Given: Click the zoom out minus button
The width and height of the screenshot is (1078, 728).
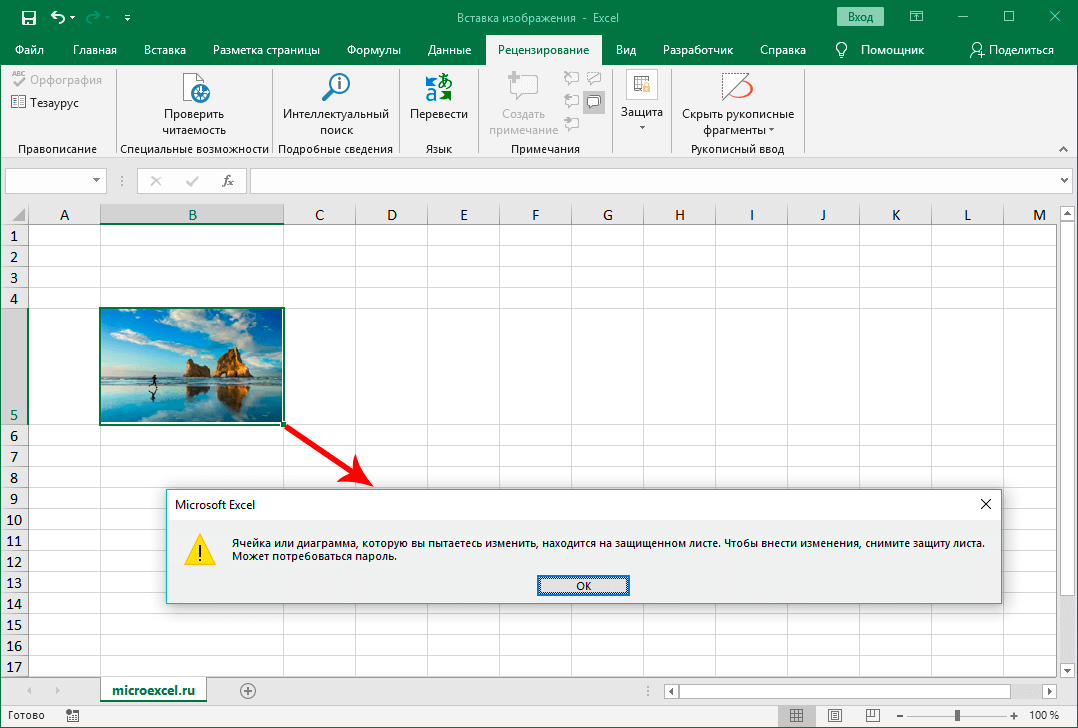Looking at the screenshot, I should (900, 716).
